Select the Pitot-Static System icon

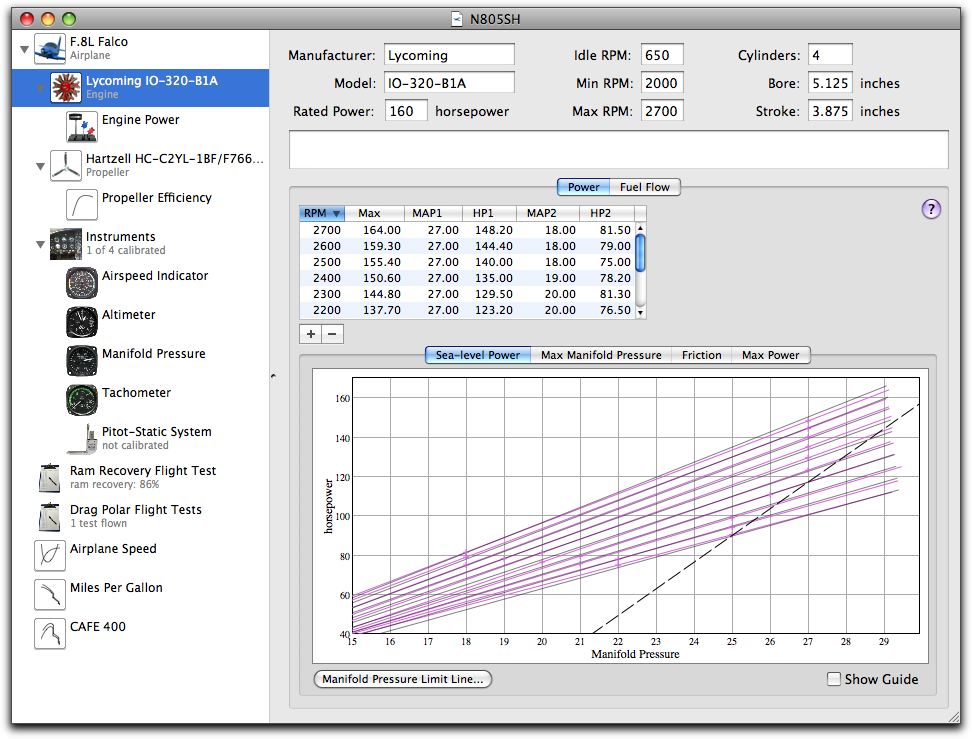point(82,439)
